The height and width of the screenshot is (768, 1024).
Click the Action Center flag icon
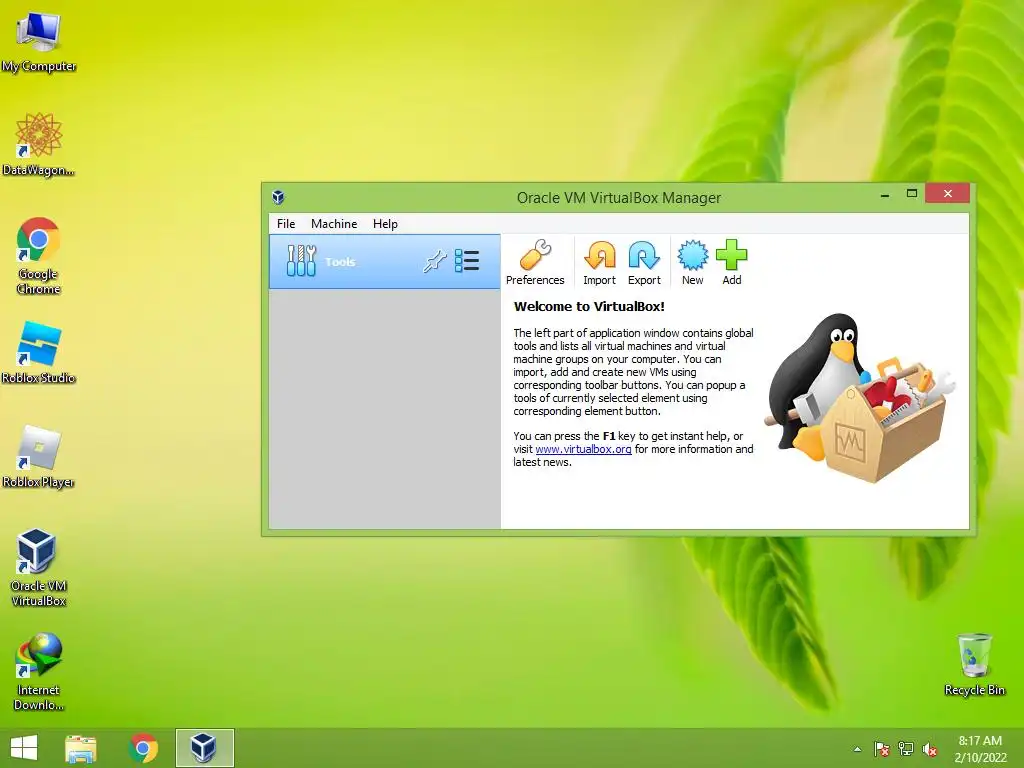coord(882,749)
